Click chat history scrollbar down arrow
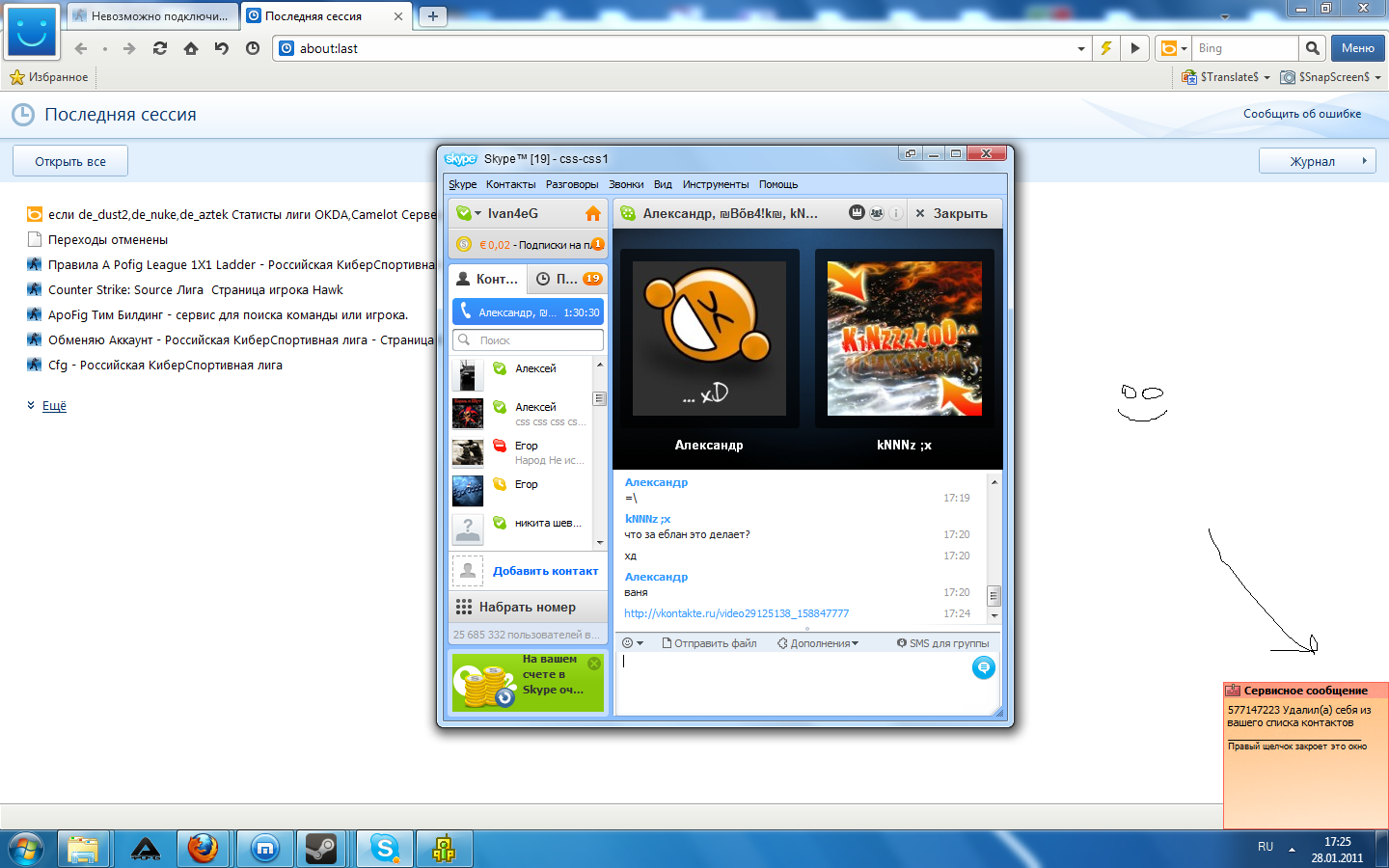 coord(994,615)
